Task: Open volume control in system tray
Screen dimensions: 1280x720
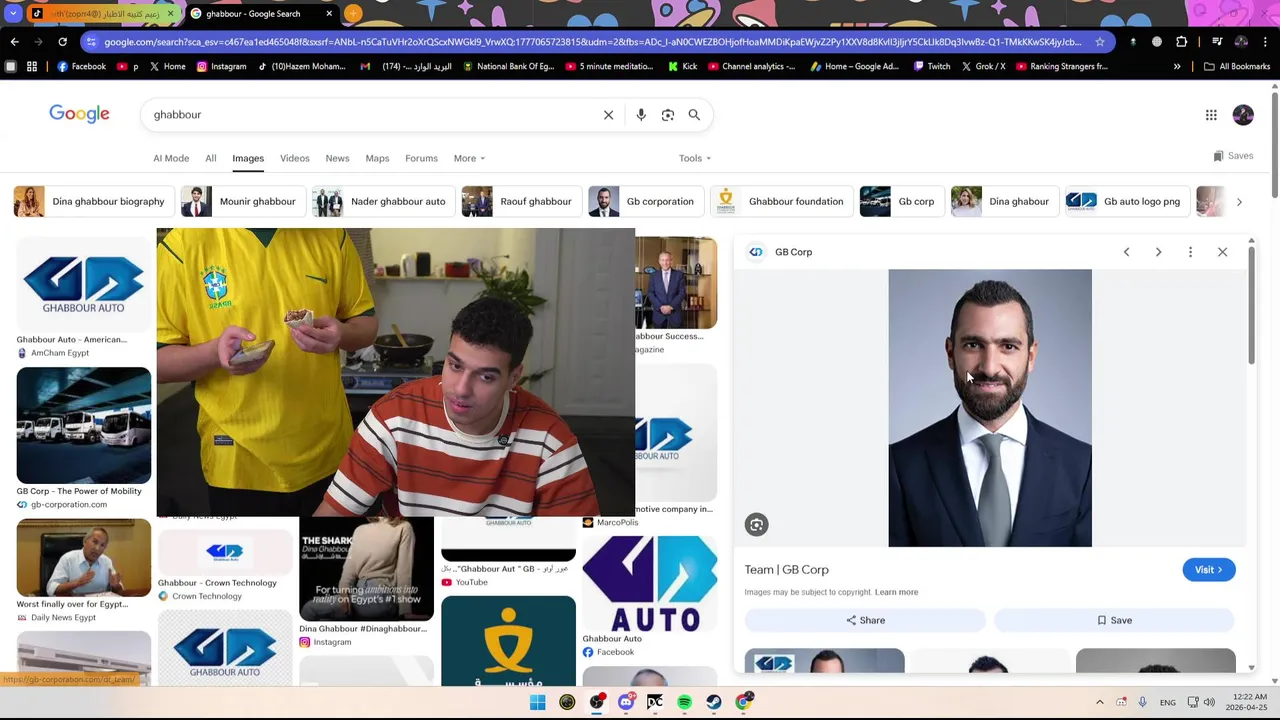Action: click(1209, 703)
